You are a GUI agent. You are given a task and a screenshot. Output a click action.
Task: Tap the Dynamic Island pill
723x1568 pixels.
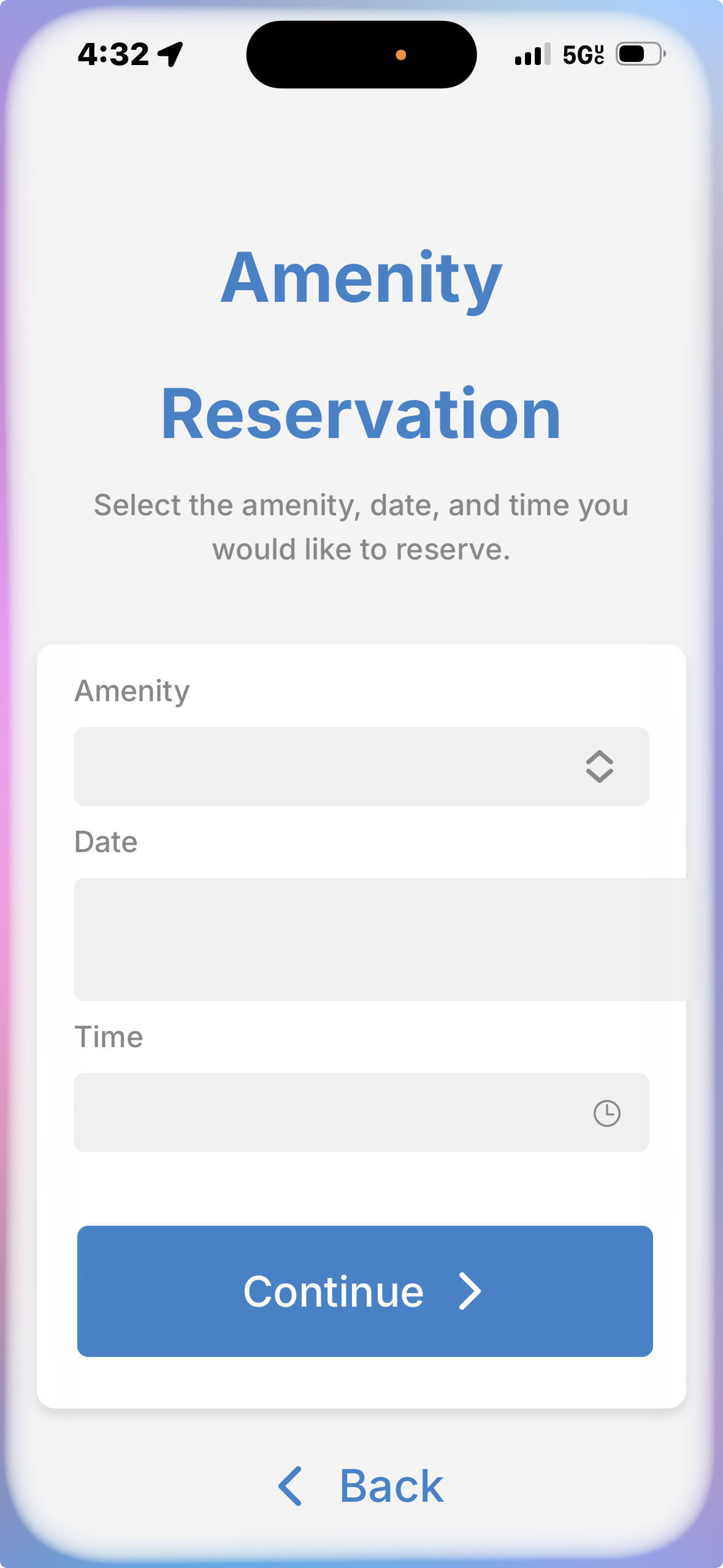tap(361, 55)
